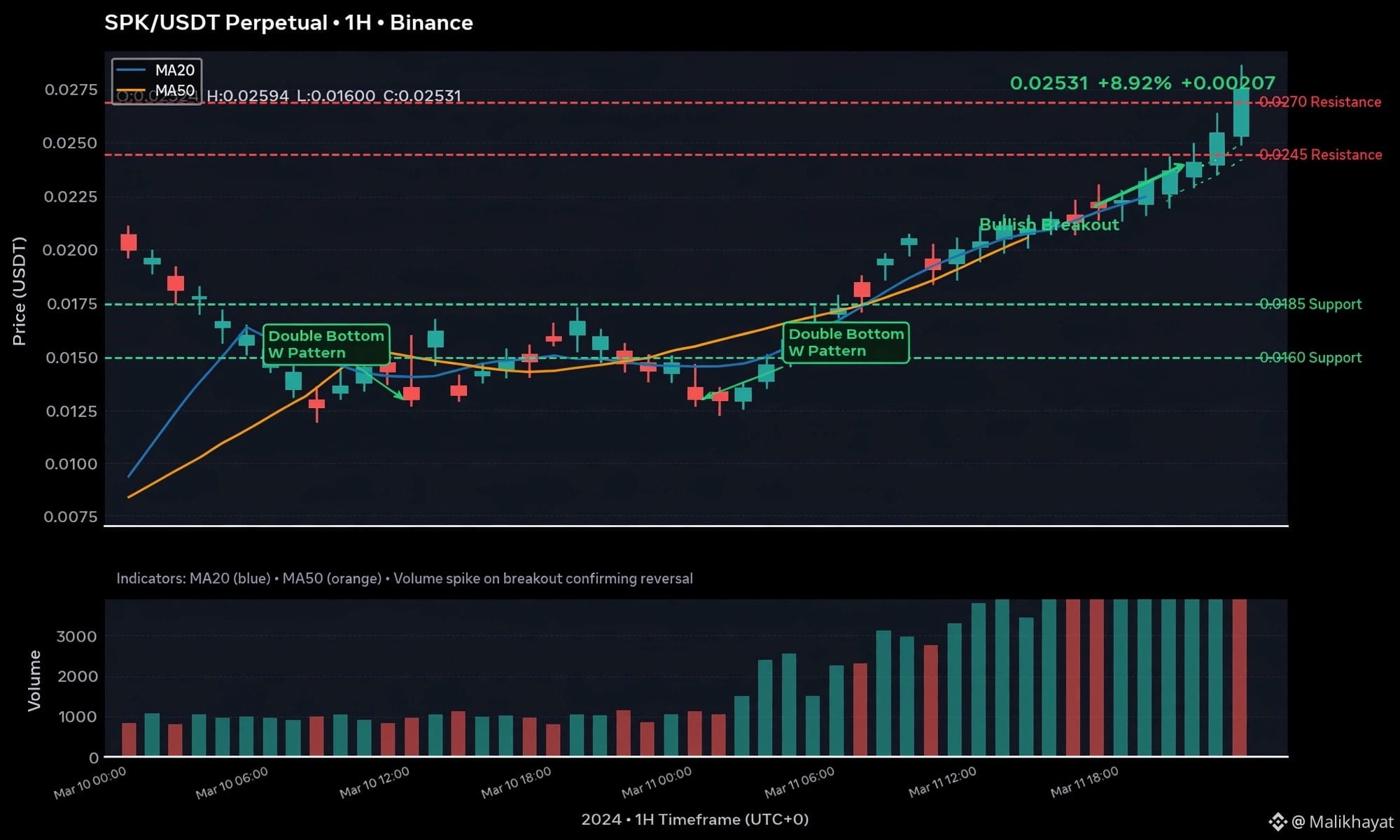Click the 0.0100 price axis tick
Screen dimensions: 1400x840
(x=71, y=464)
